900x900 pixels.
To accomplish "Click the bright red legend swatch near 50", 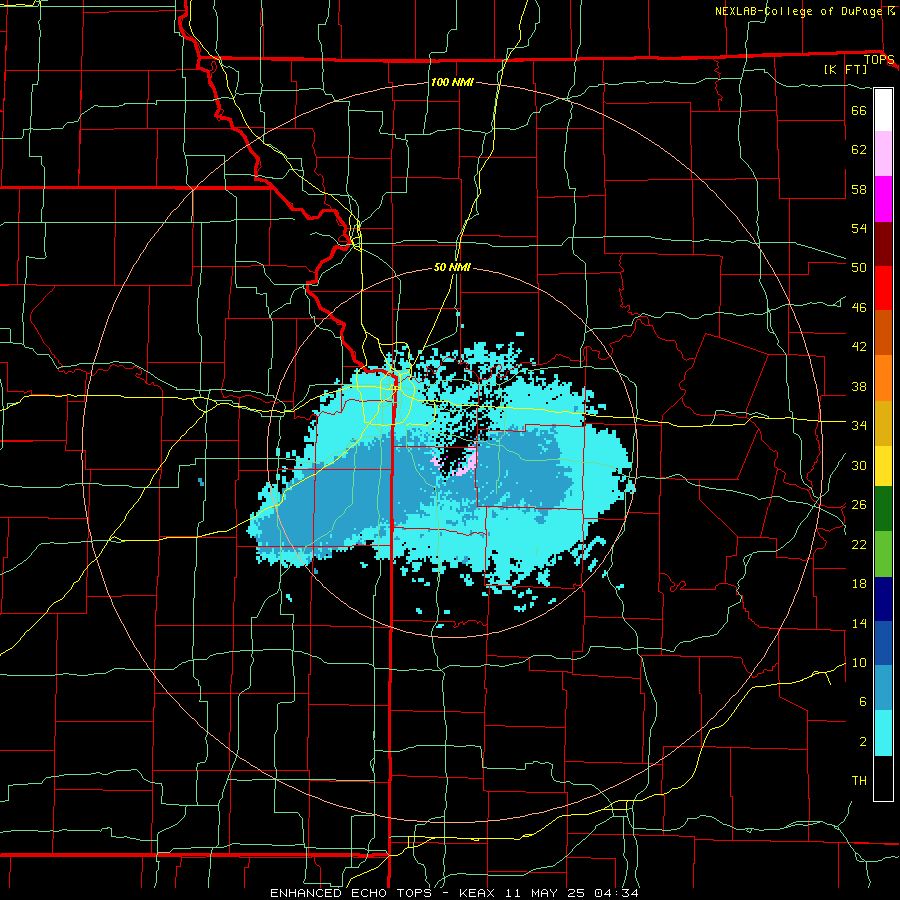I will (883, 288).
